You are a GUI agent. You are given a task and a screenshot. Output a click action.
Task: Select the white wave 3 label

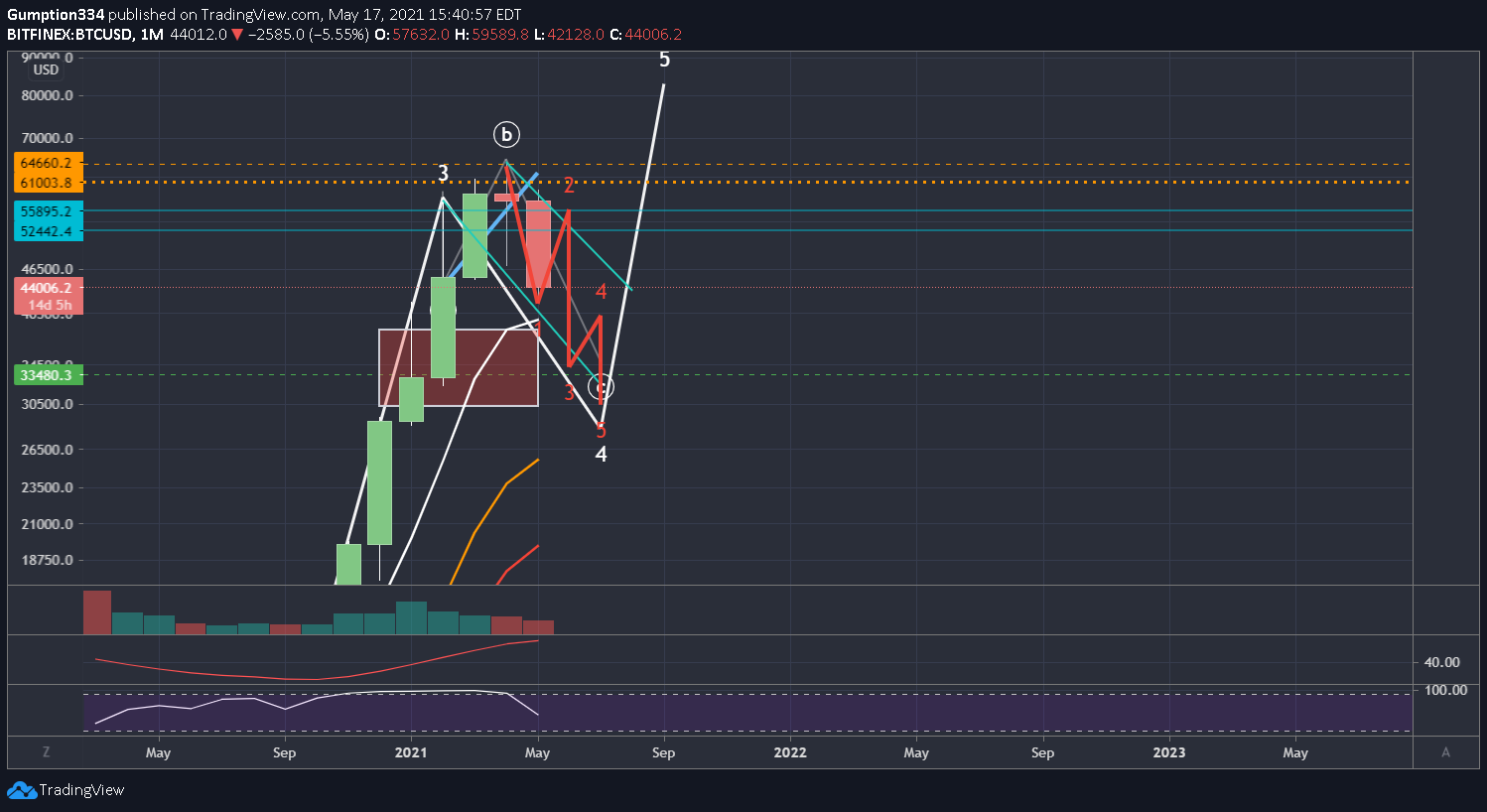click(x=444, y=174)
